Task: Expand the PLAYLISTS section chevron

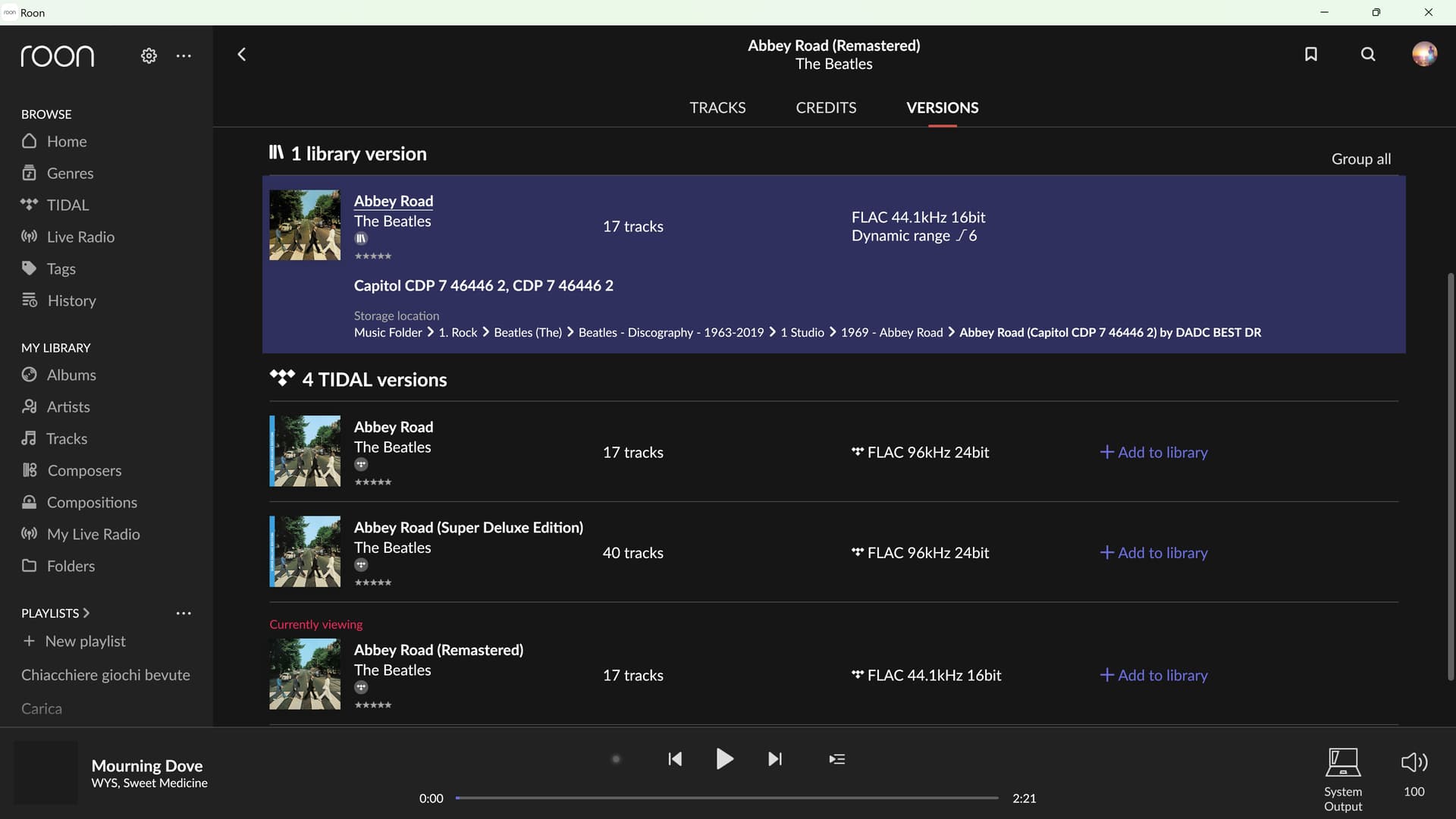Action: point(86,613)
